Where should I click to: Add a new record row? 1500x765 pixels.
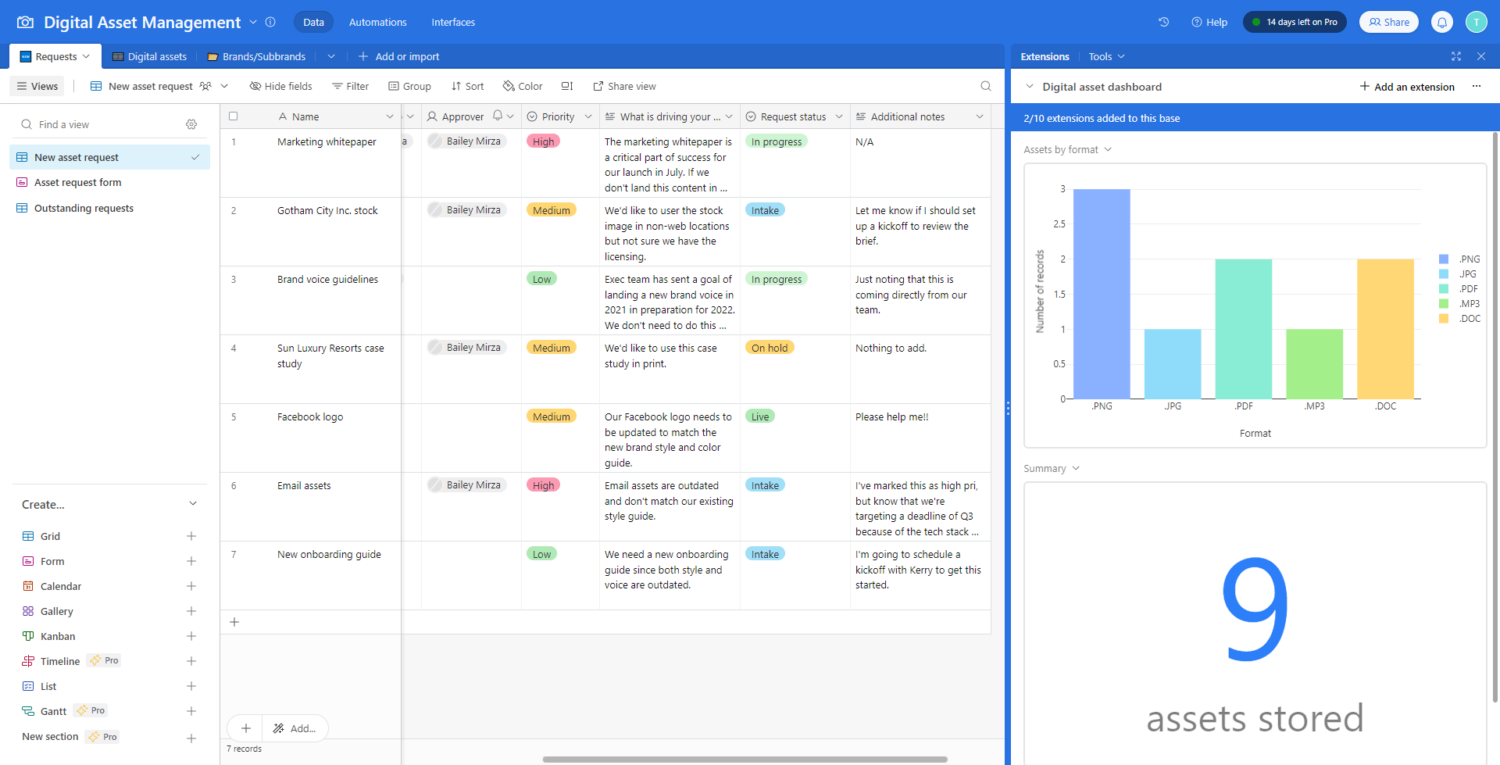234,622
